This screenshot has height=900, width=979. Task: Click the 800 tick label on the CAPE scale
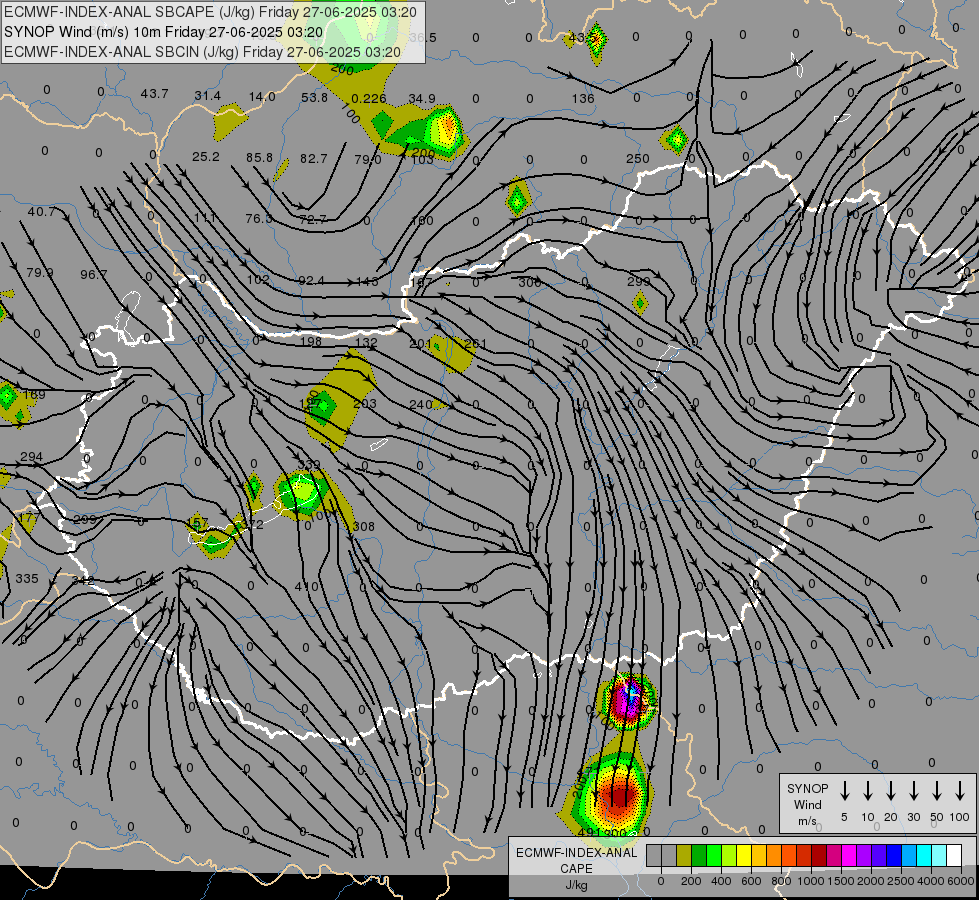tap(780, 881)
